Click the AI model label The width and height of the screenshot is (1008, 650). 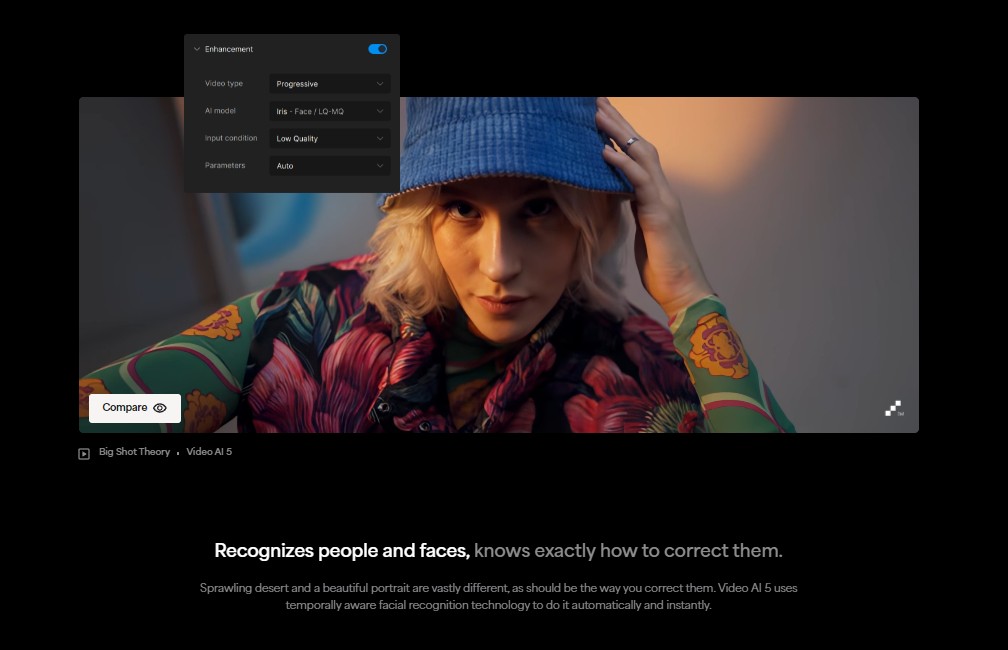[220, 111]
